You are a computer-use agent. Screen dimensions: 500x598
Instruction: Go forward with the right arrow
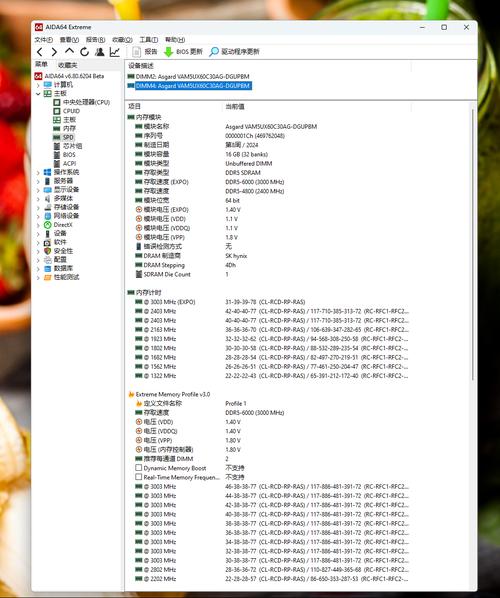54,52
